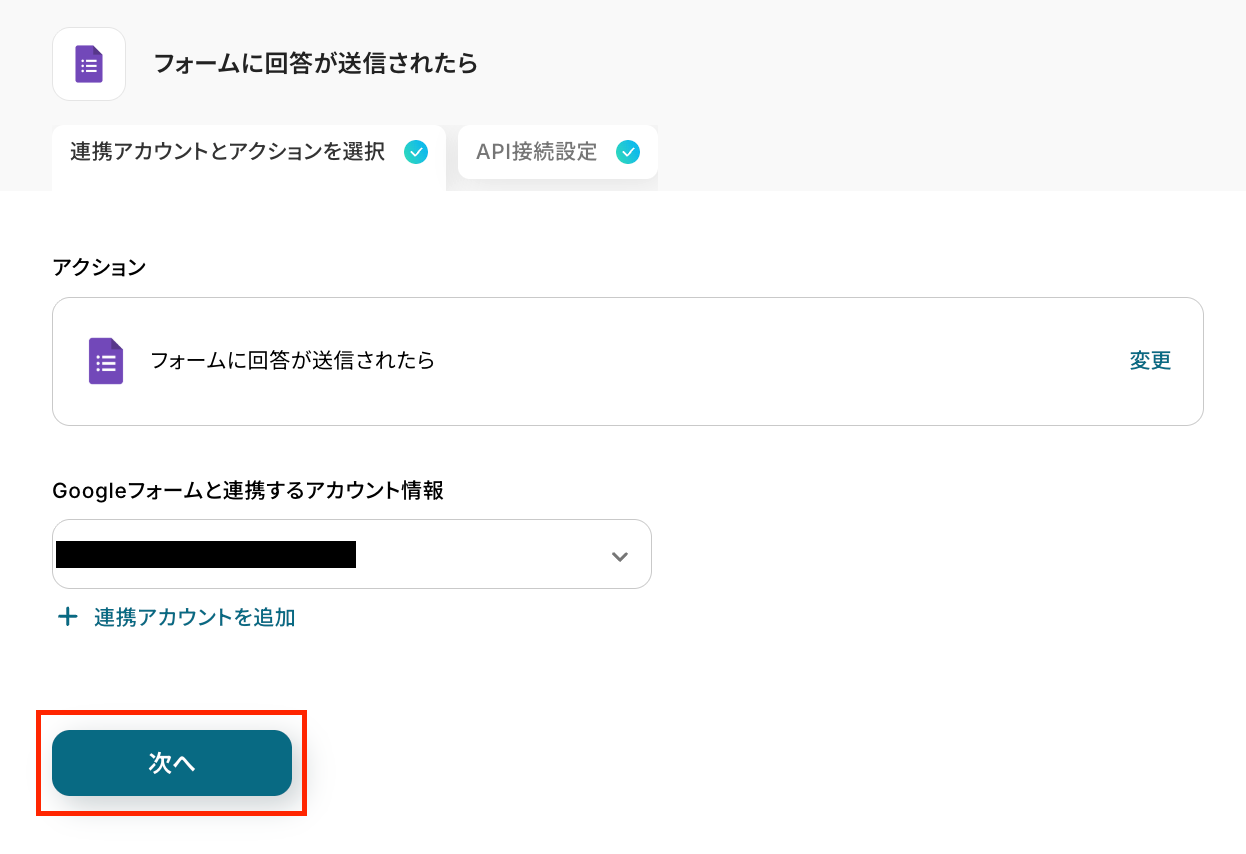The height and width of the screenshot is (854, 1246).
Task: Click the Google Forms icon in the header
Action: (x=89, y=64)
